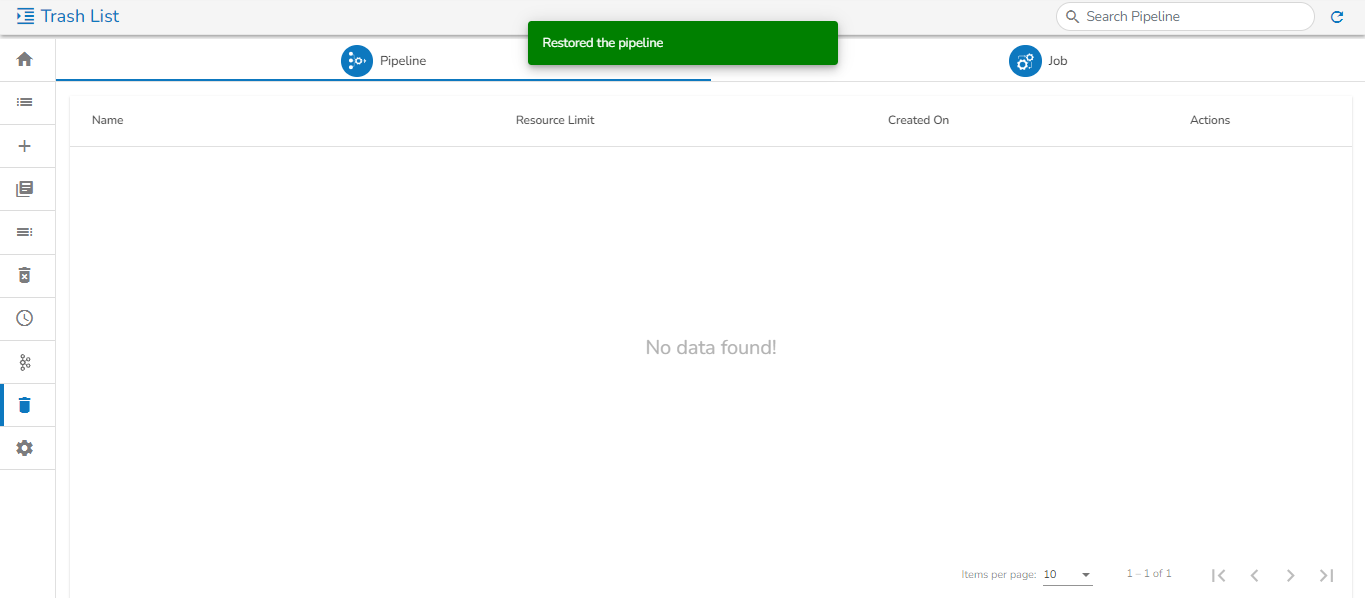Image resolution: width=1365 pixels, height=598 pixels.
Task: Expand the Items per page dropdown
Action: click(1067, 575)
